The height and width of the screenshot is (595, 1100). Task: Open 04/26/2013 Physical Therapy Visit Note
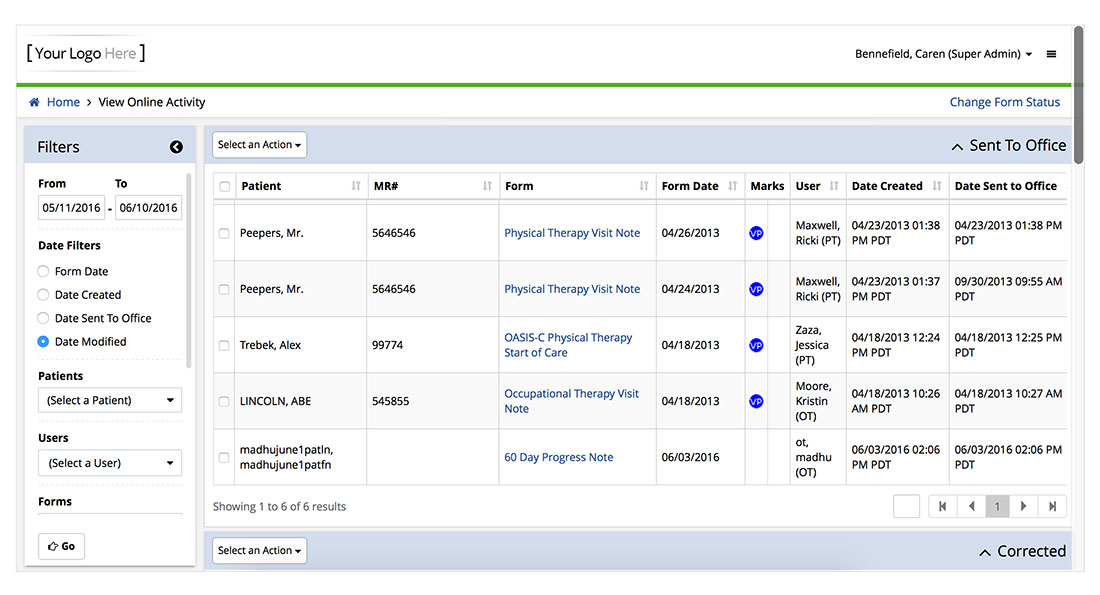(x=572, y=233)
